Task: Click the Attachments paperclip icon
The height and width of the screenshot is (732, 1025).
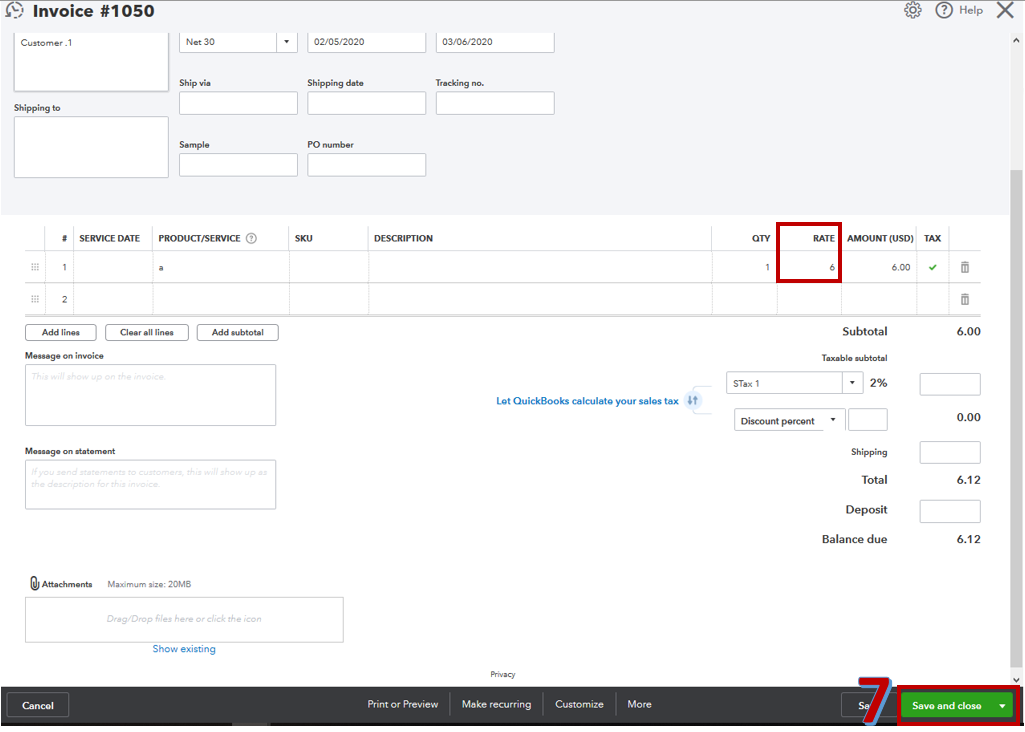Action: (33, 583)
